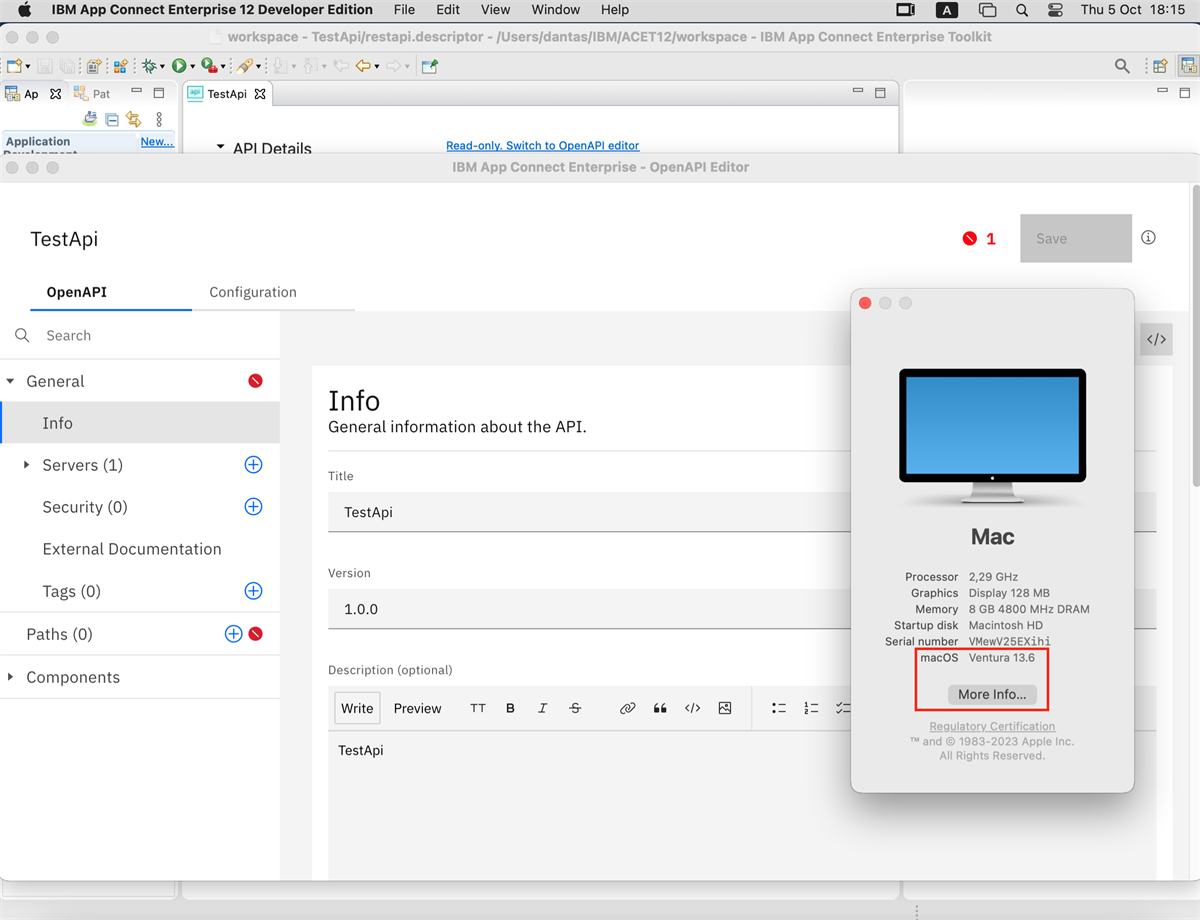Collapse the General section
The image size is (1200, 920).
pyautogui.click(x=11, y=381)
